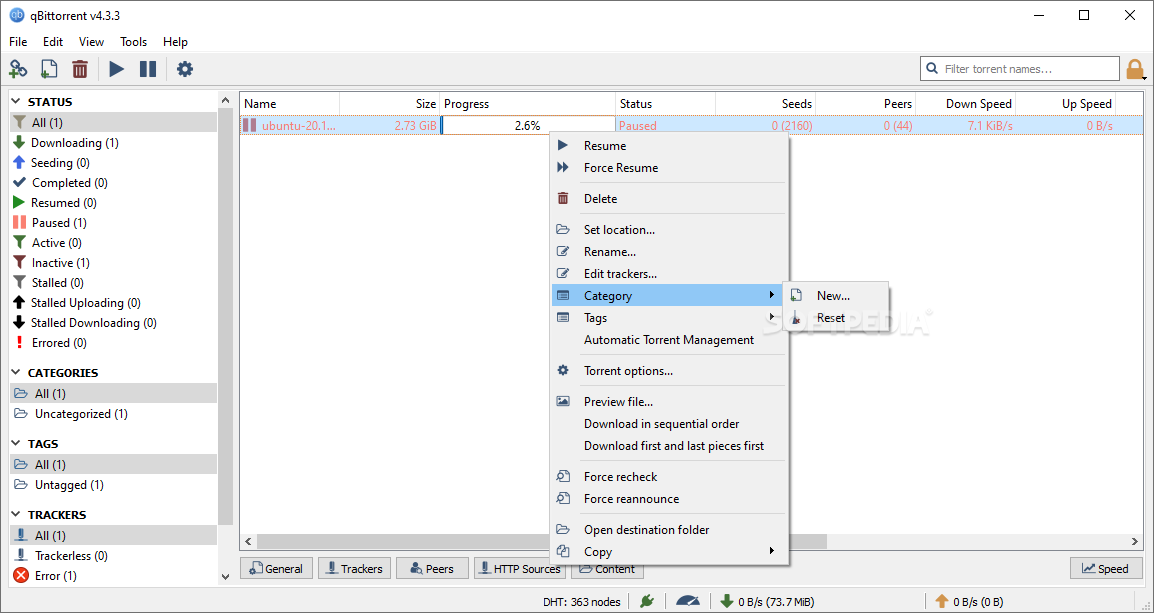
Task: Switch to the General tab
Action: (x=277, y=568)
